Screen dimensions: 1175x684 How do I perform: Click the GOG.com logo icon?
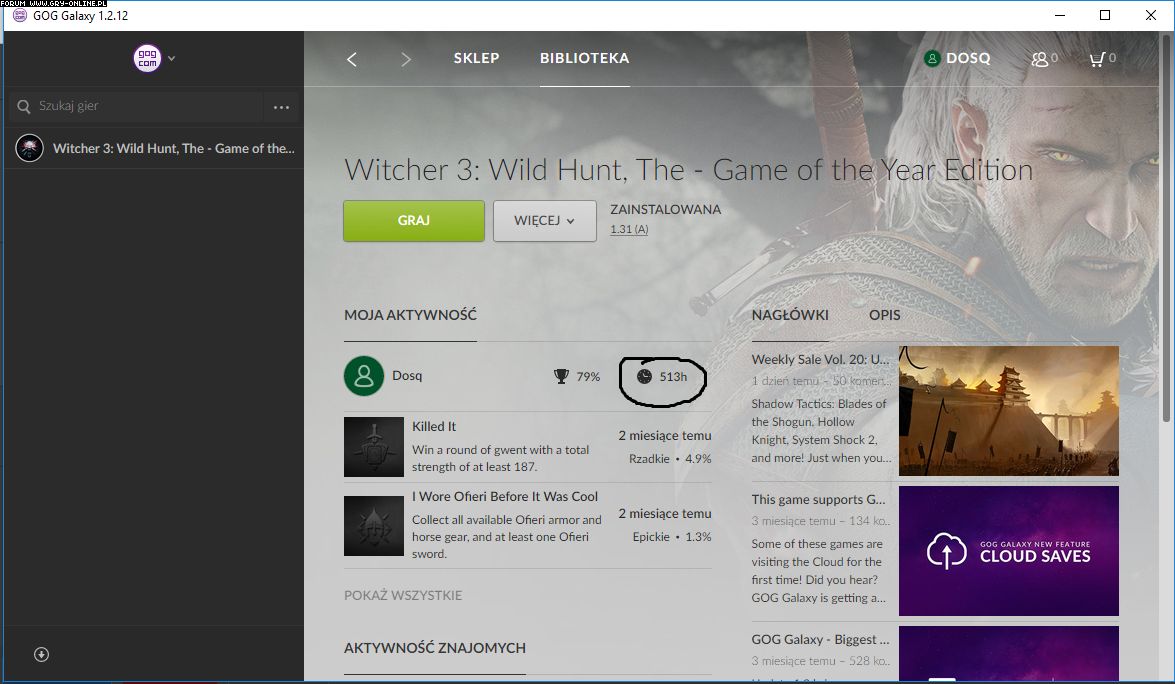146,58
